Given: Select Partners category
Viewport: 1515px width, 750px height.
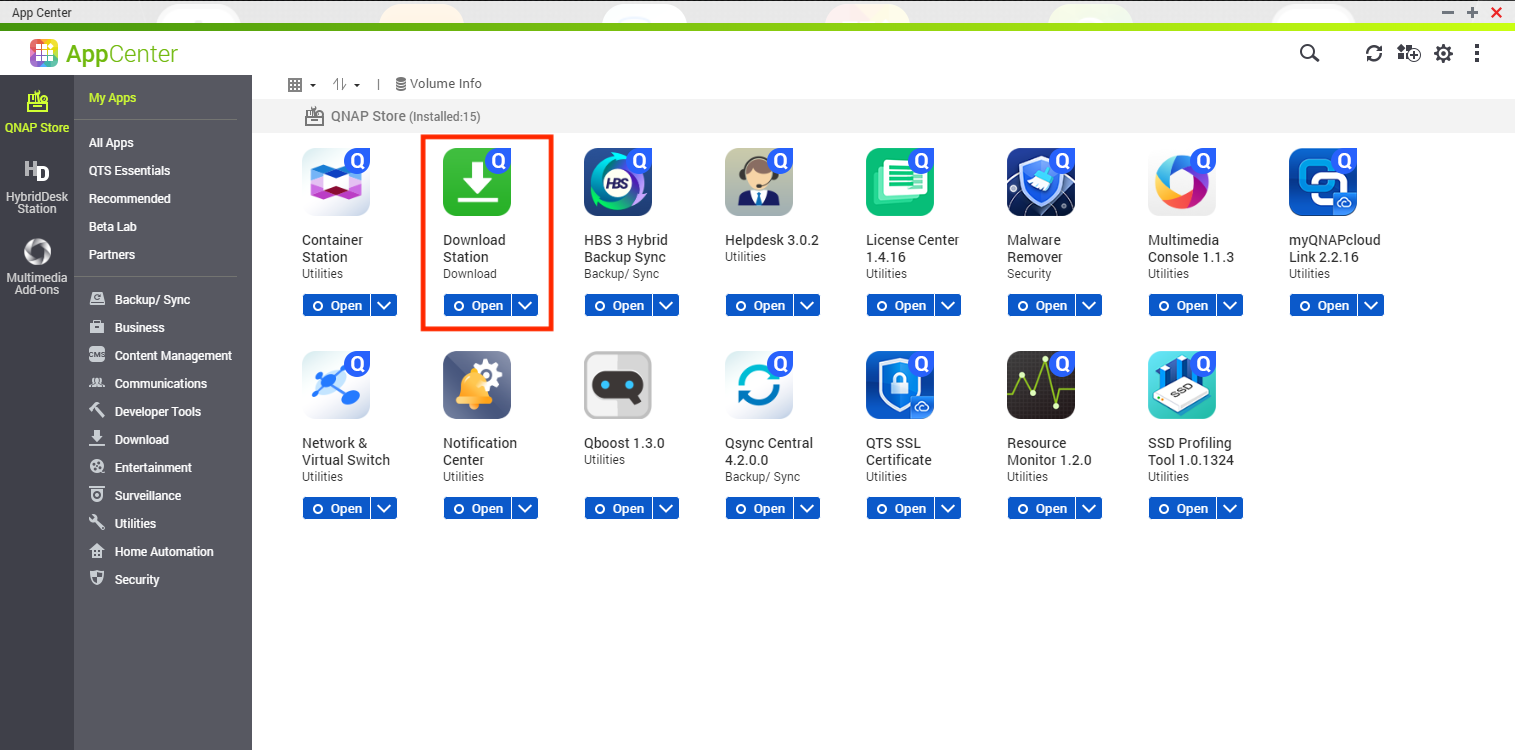Looking at the screenshot, I should [112, 255].
